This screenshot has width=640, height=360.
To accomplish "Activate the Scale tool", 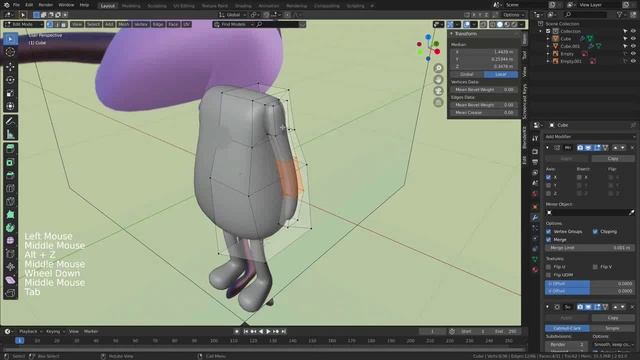I will click(10, 93).
